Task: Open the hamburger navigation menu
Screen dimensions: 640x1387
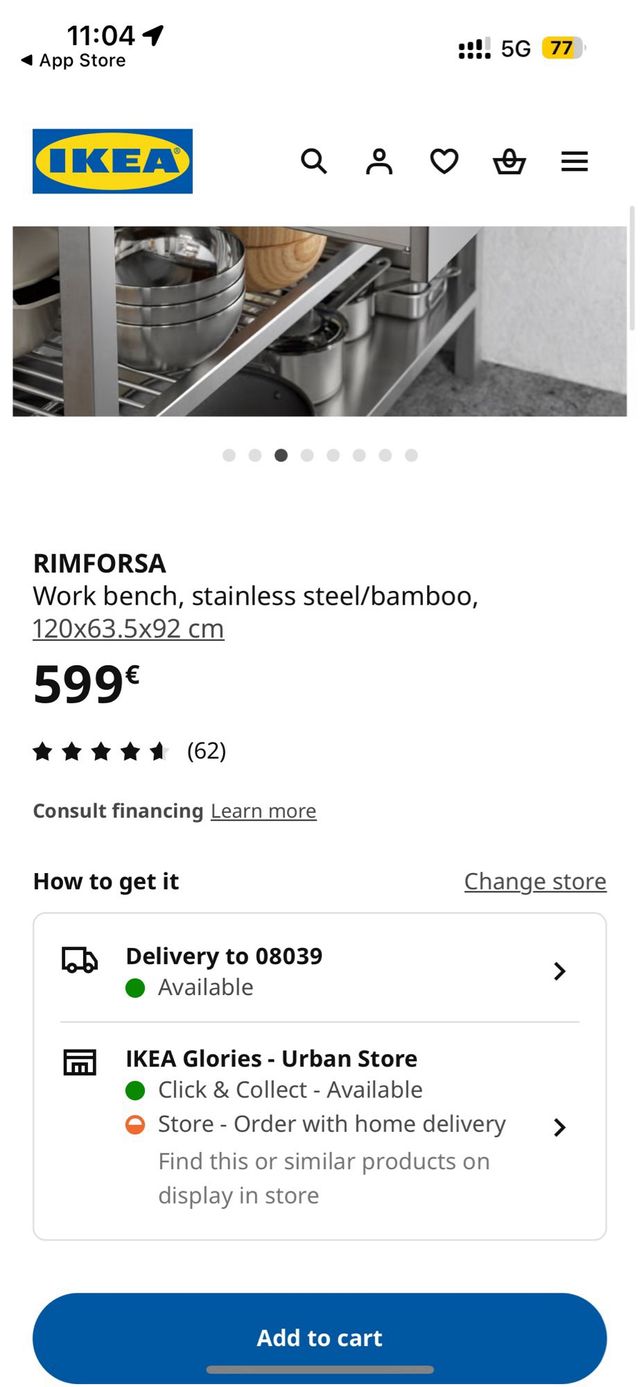Action: [x=575, y=161]
